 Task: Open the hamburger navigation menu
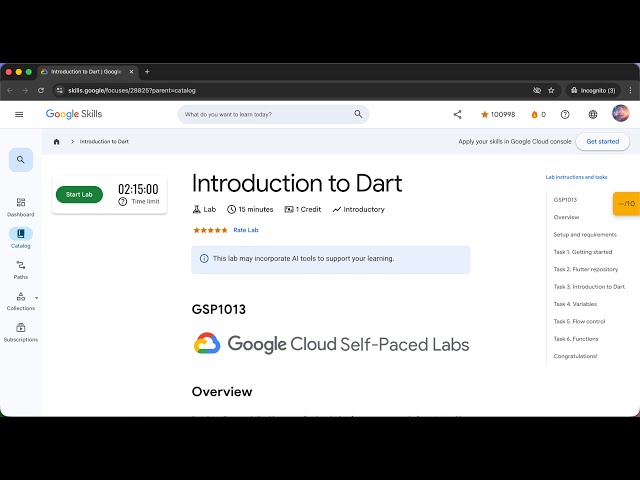click(19, 114)
